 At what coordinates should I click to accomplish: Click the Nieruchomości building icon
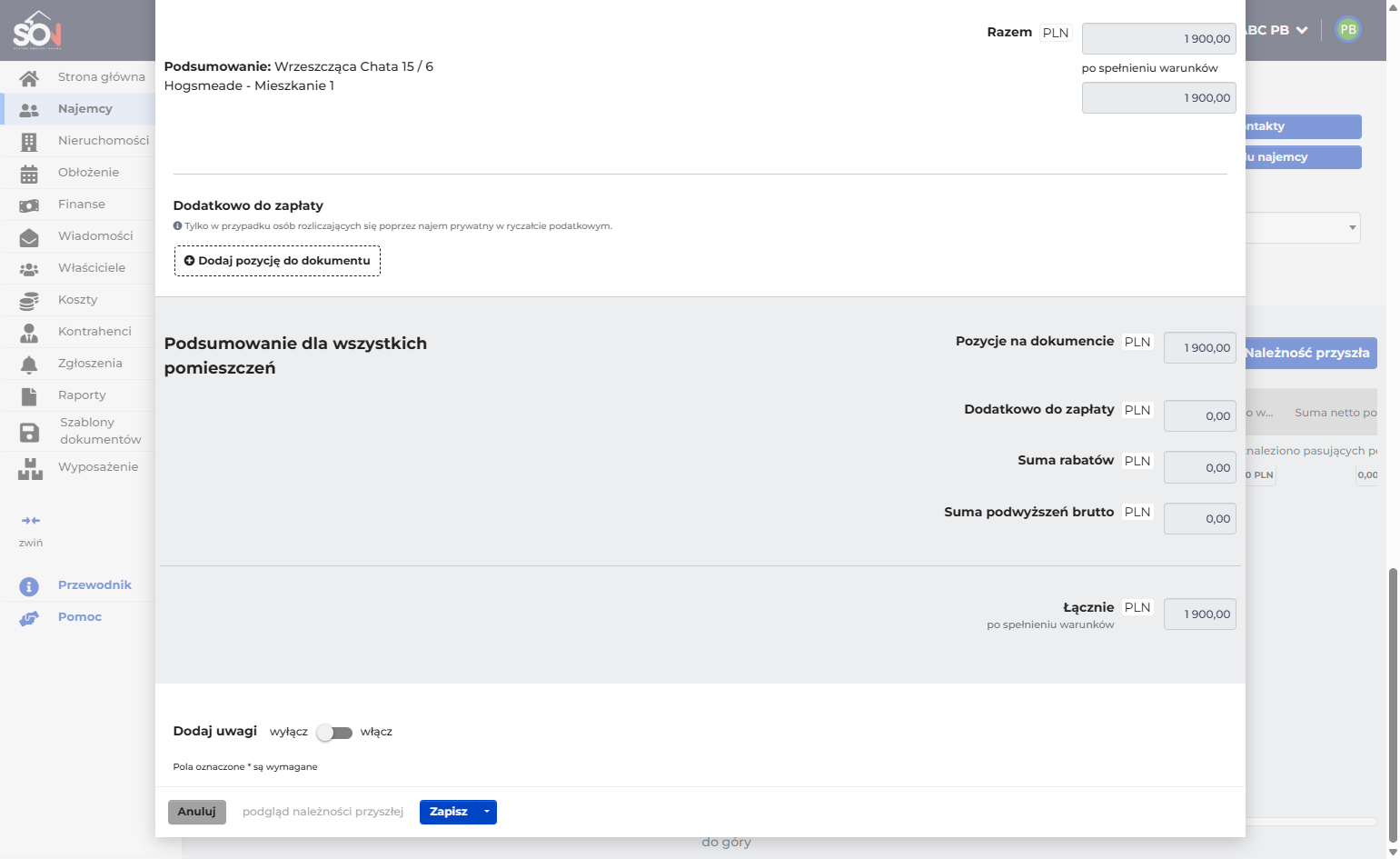29,142
